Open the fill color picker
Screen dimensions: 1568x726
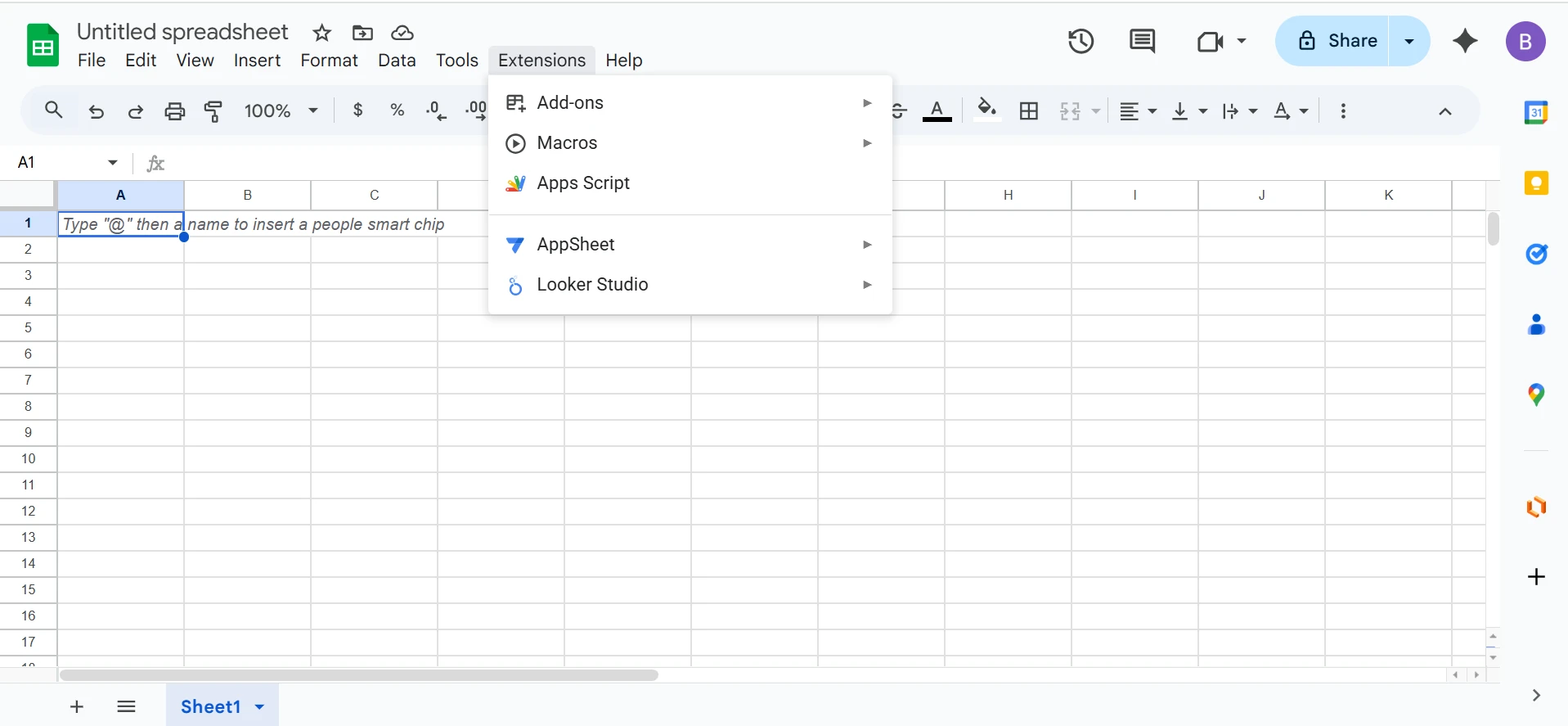[986, 110]
